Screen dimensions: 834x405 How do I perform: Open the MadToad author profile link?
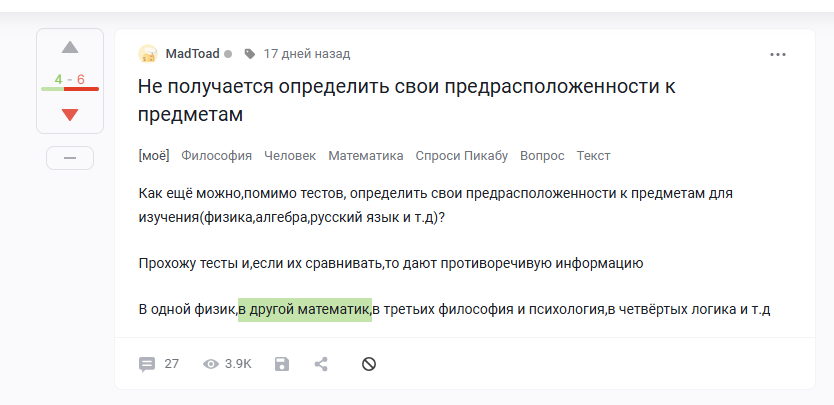193,54
